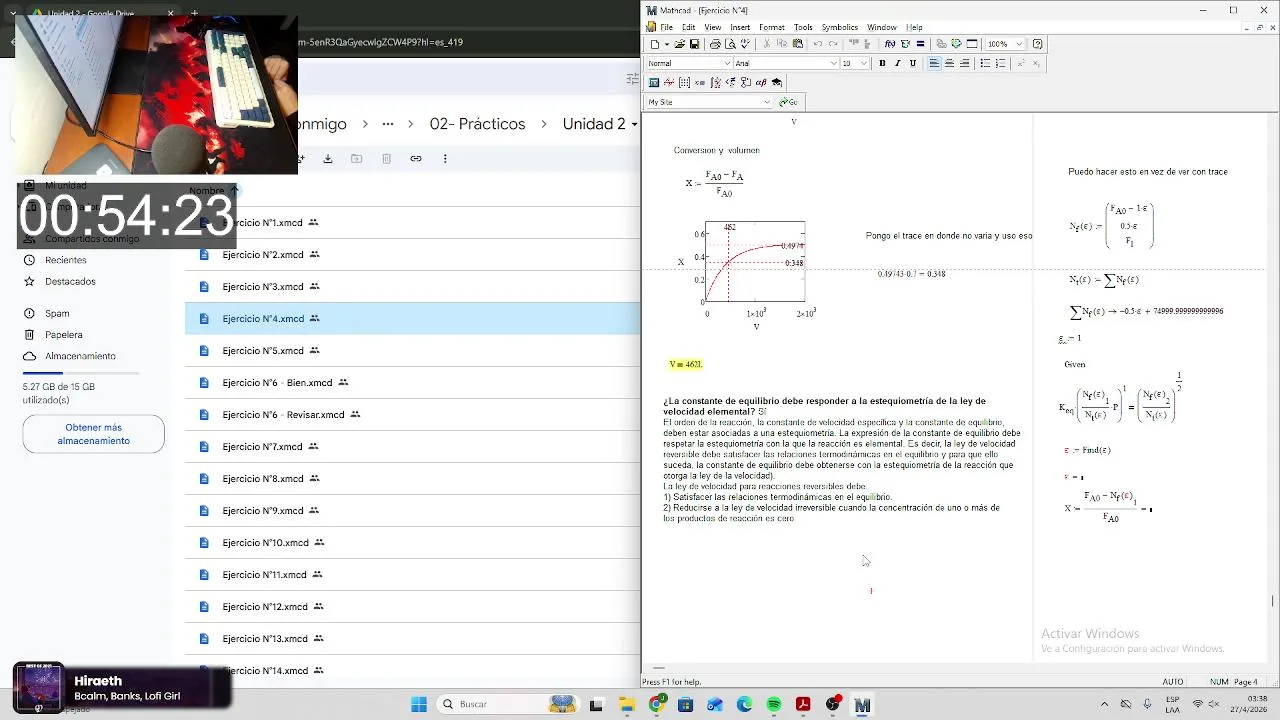Set right text alignment
The image size is (1280, 720).
pos(964,63)
